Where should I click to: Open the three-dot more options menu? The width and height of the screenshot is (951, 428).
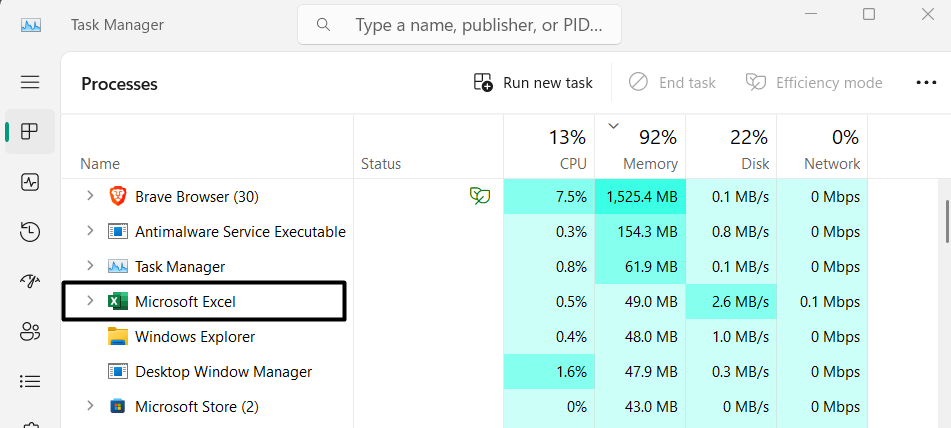coord(926,83)
